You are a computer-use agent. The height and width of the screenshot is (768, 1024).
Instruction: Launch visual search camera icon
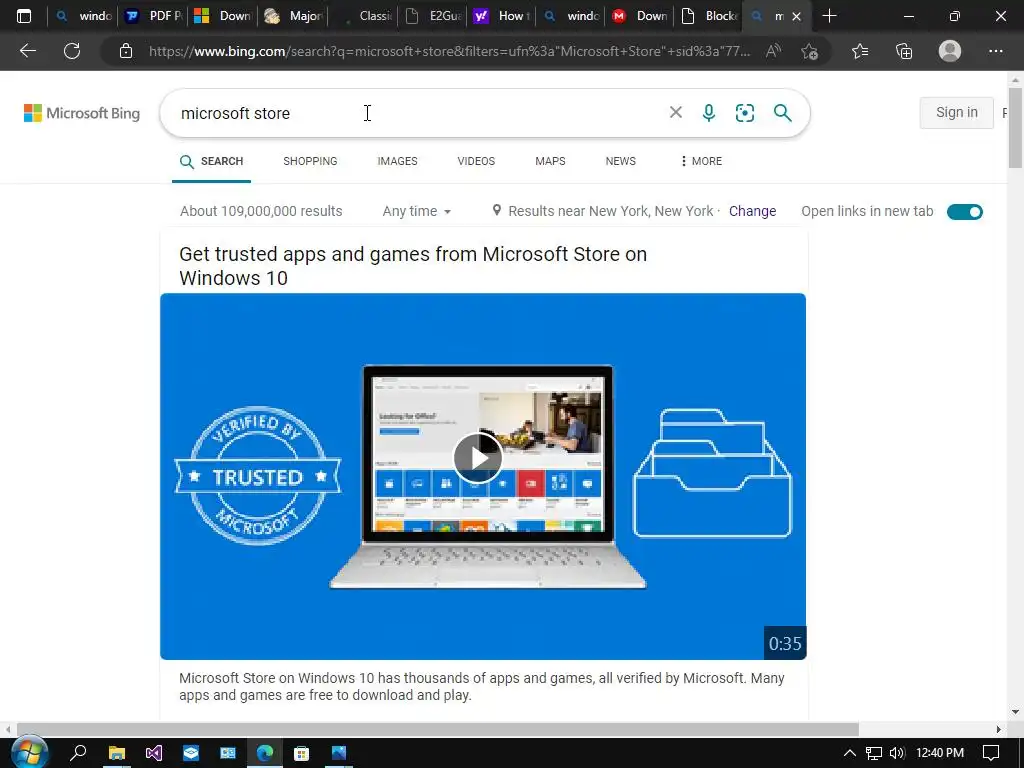point(744,113)
